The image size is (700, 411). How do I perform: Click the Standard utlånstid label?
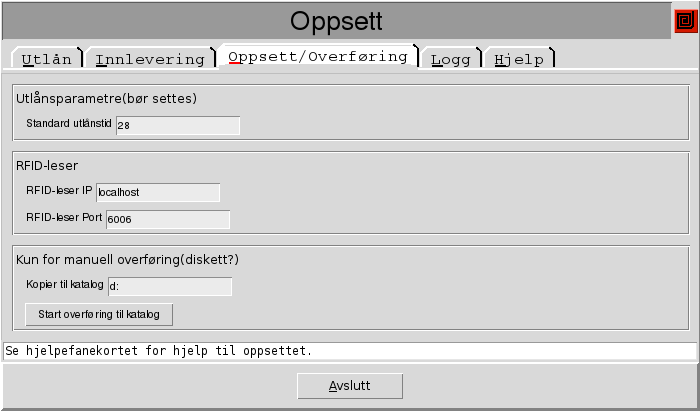pos(69,124)
